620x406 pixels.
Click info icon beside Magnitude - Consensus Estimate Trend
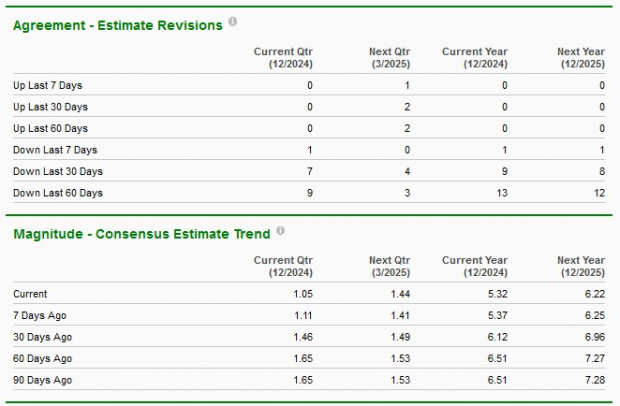coord(280,230)
